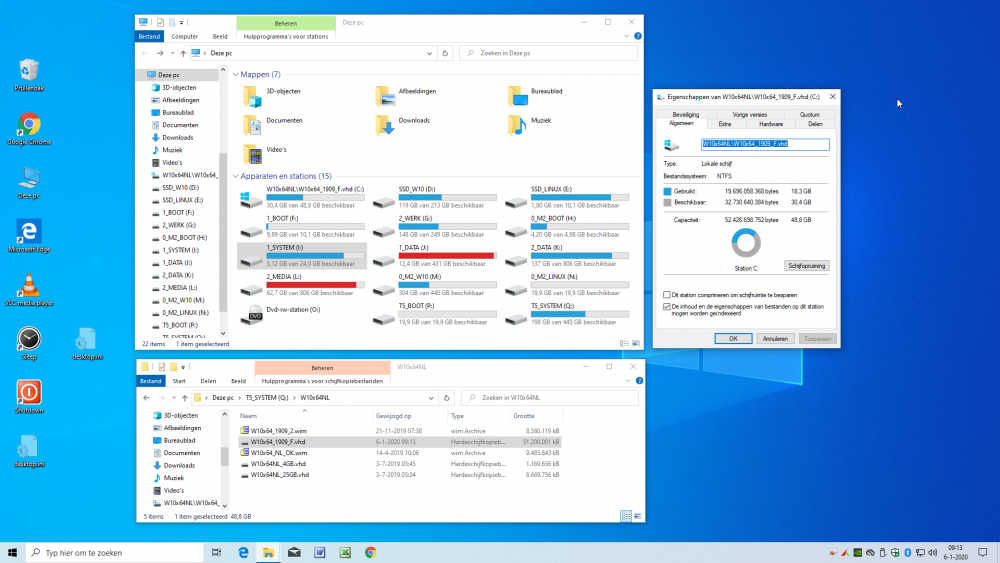
Task: Collapse the Mappen (7) group
Action: [235, 75]
